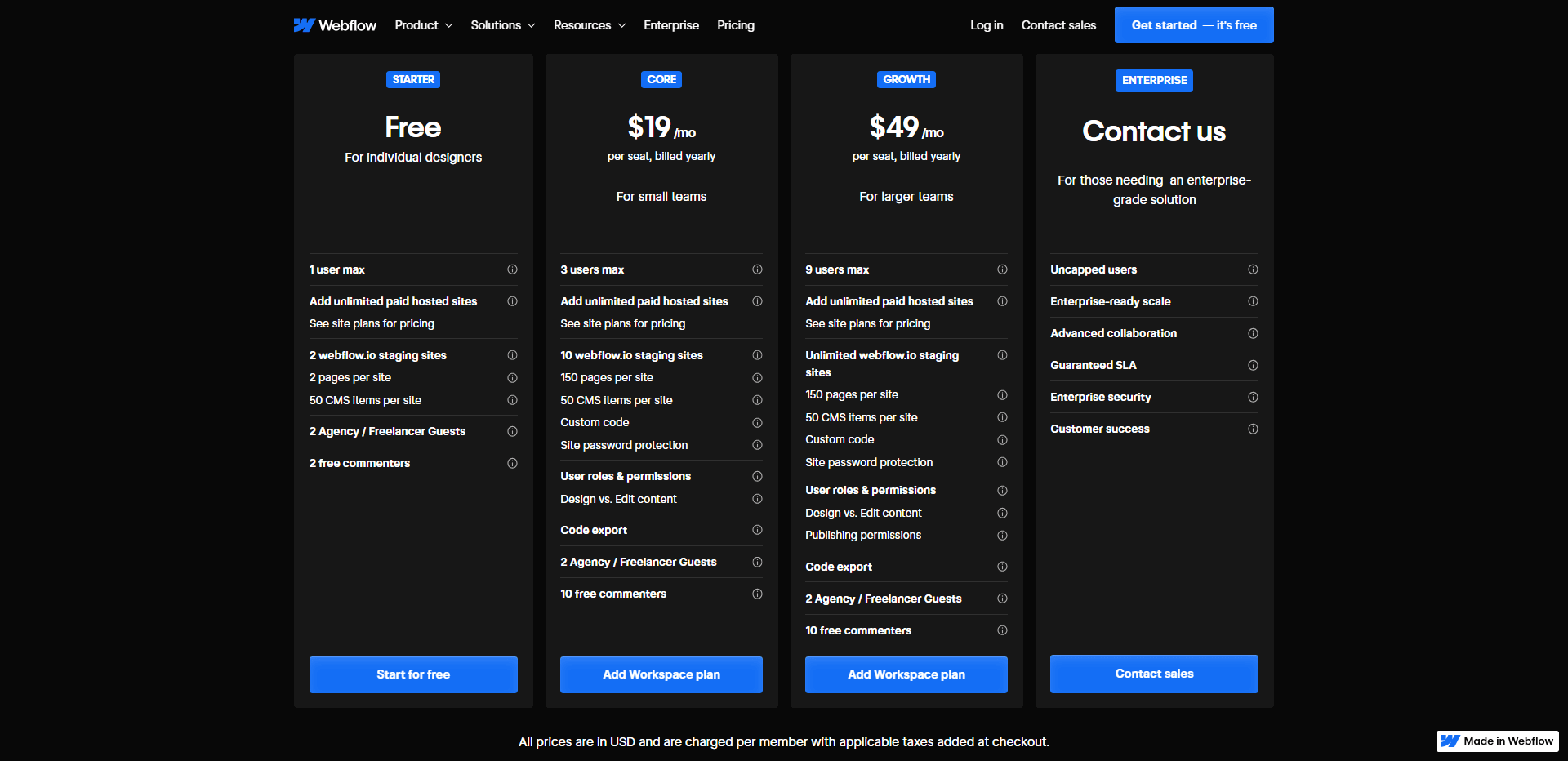Click info icon for Core 'Code export'
The width and height of the screenshot is (1568, 761).
(757, 530)
